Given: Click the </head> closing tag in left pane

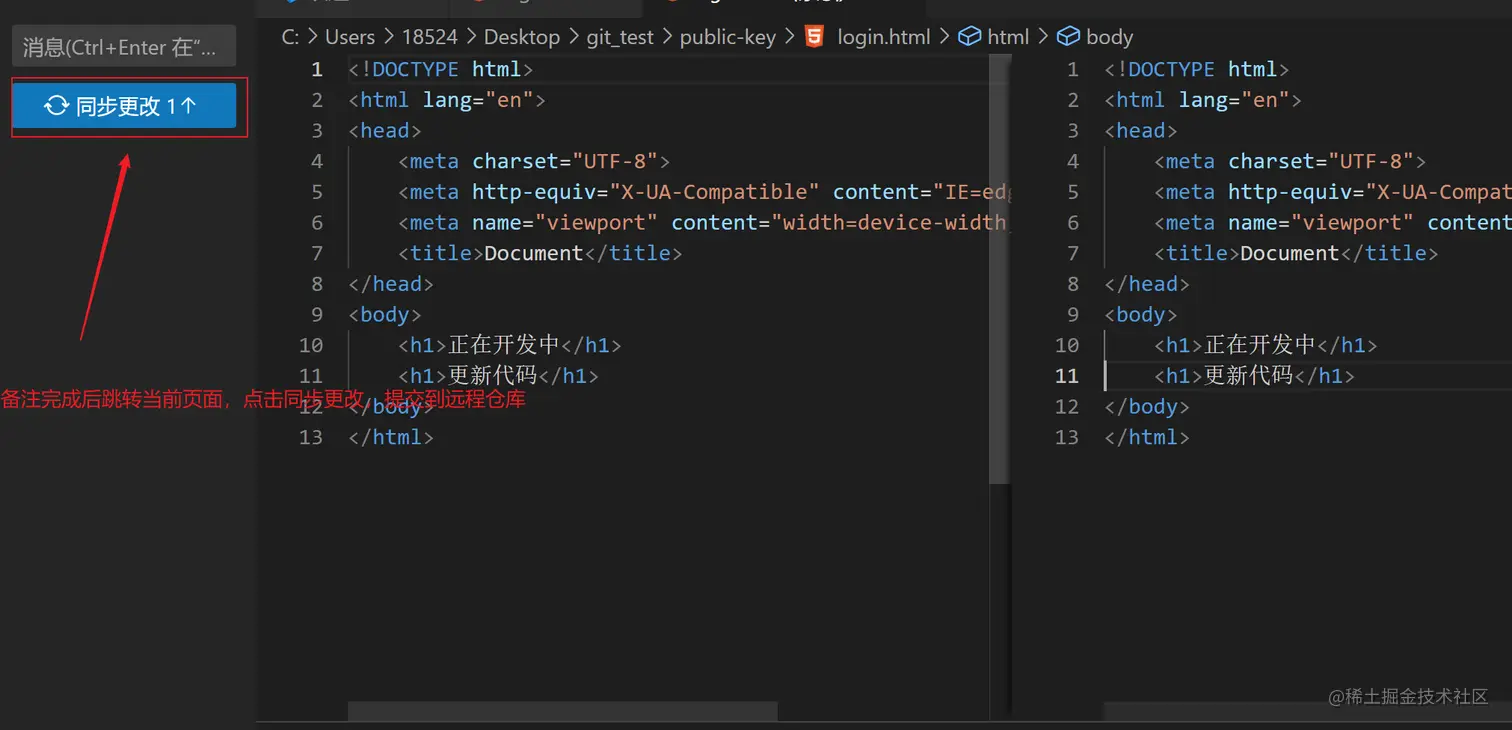Looking at the screenshot, I should coord(391,284).
